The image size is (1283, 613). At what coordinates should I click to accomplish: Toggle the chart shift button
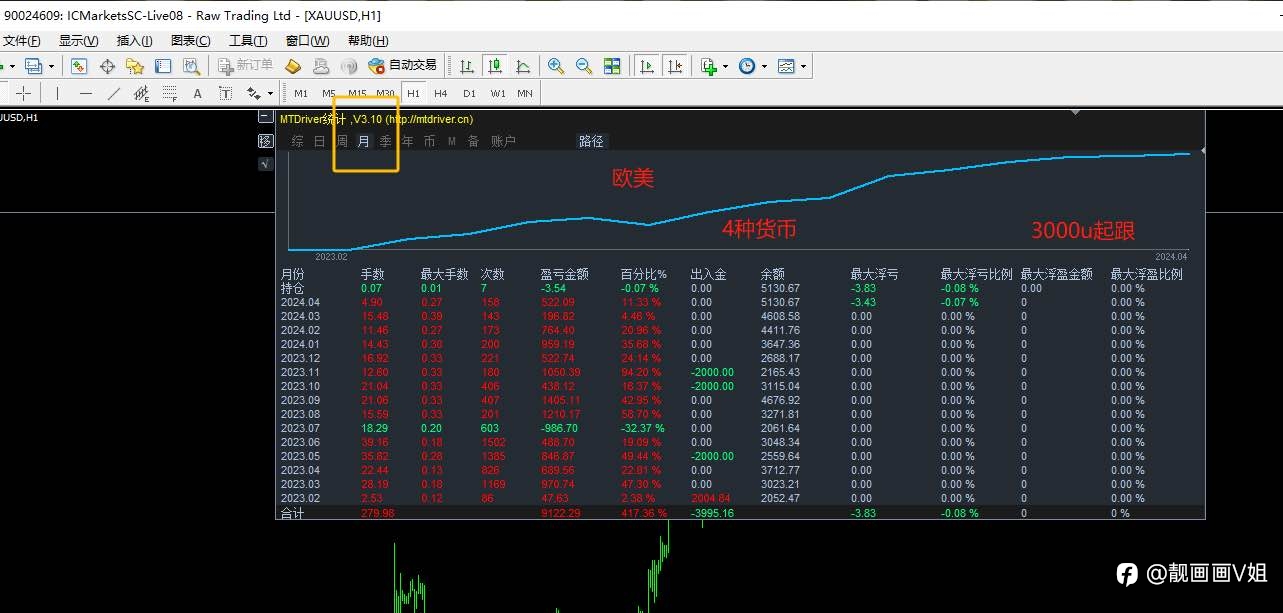click(676, 66)
